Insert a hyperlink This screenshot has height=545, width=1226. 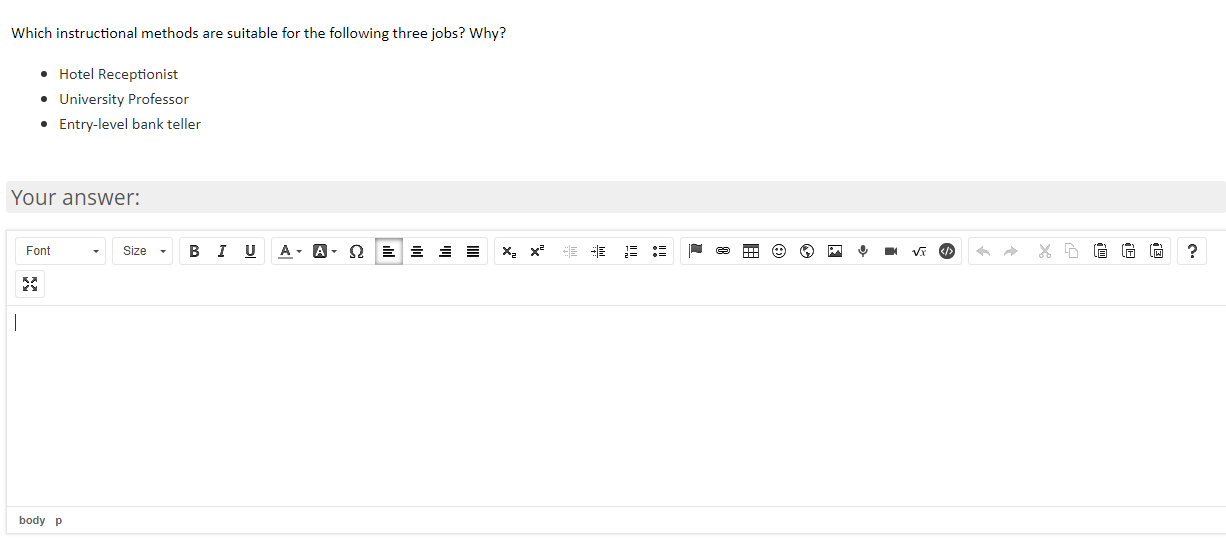(723, 251)
